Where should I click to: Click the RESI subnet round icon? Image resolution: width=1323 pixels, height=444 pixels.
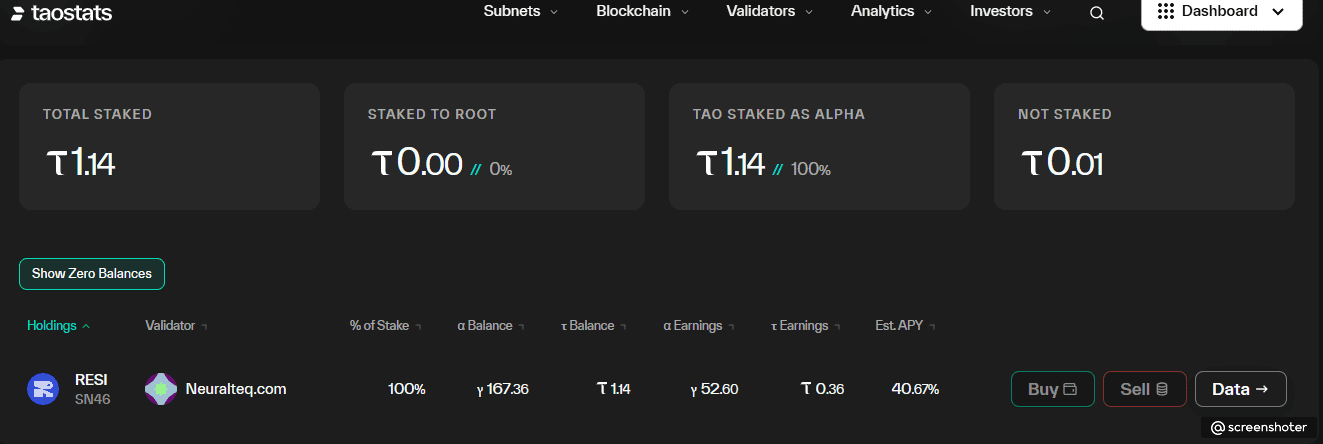point(43,389)
